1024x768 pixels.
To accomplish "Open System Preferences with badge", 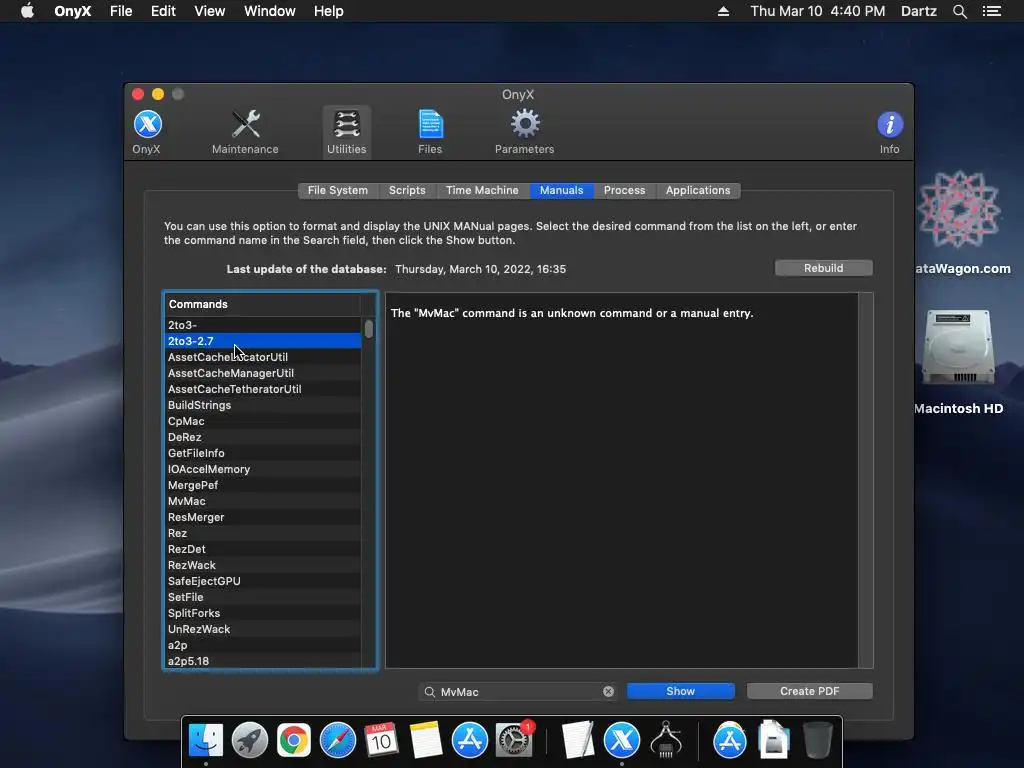I will pos(514,741).
